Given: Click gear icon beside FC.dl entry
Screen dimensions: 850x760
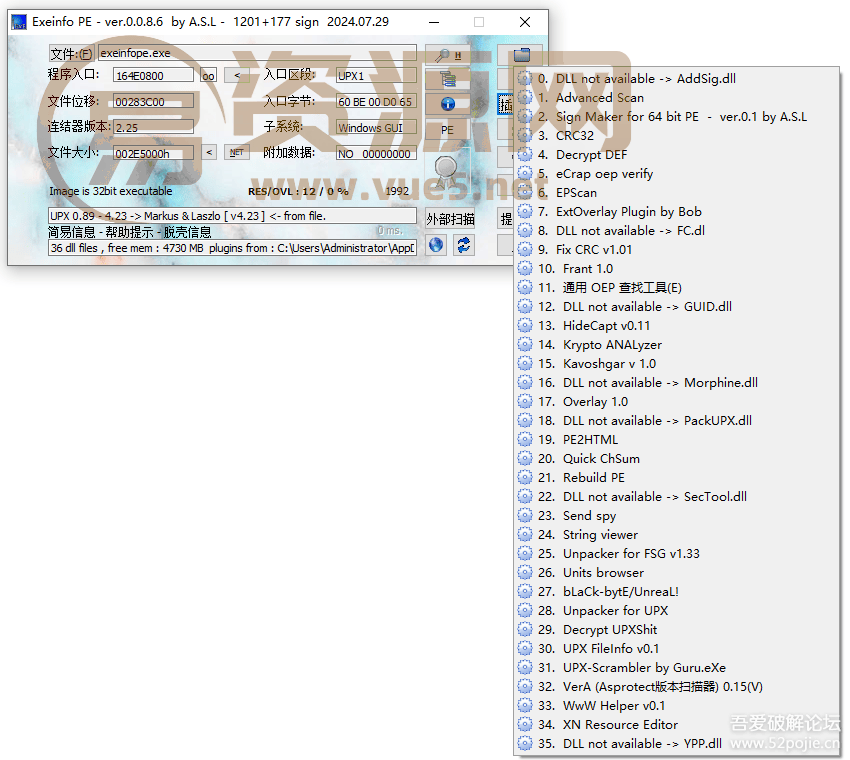Looking at the screenshot, I should (x=525, y=230).
